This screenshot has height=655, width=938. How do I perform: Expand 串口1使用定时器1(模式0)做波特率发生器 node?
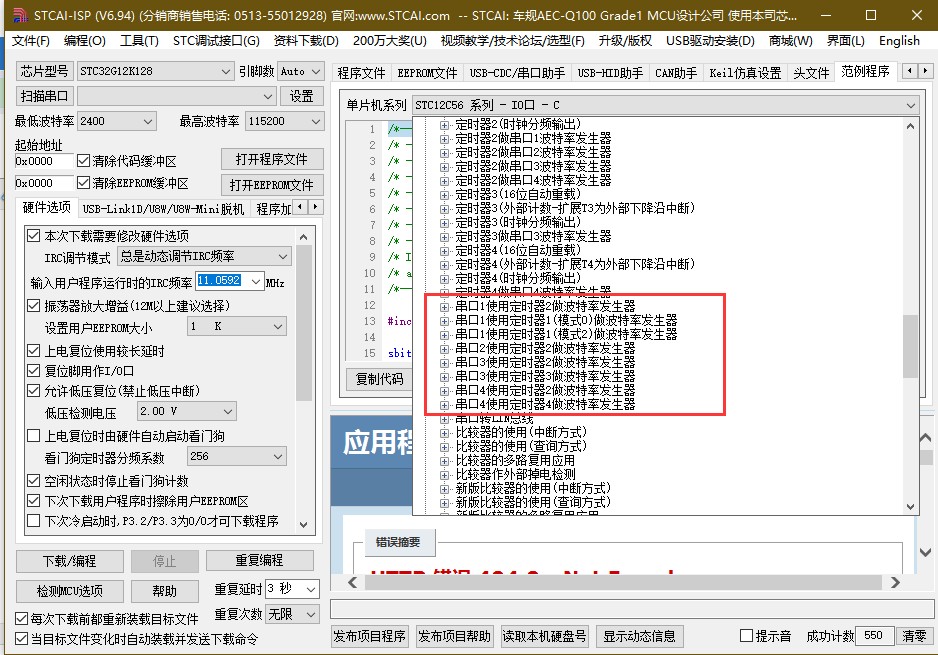click(x=444, y=321)
